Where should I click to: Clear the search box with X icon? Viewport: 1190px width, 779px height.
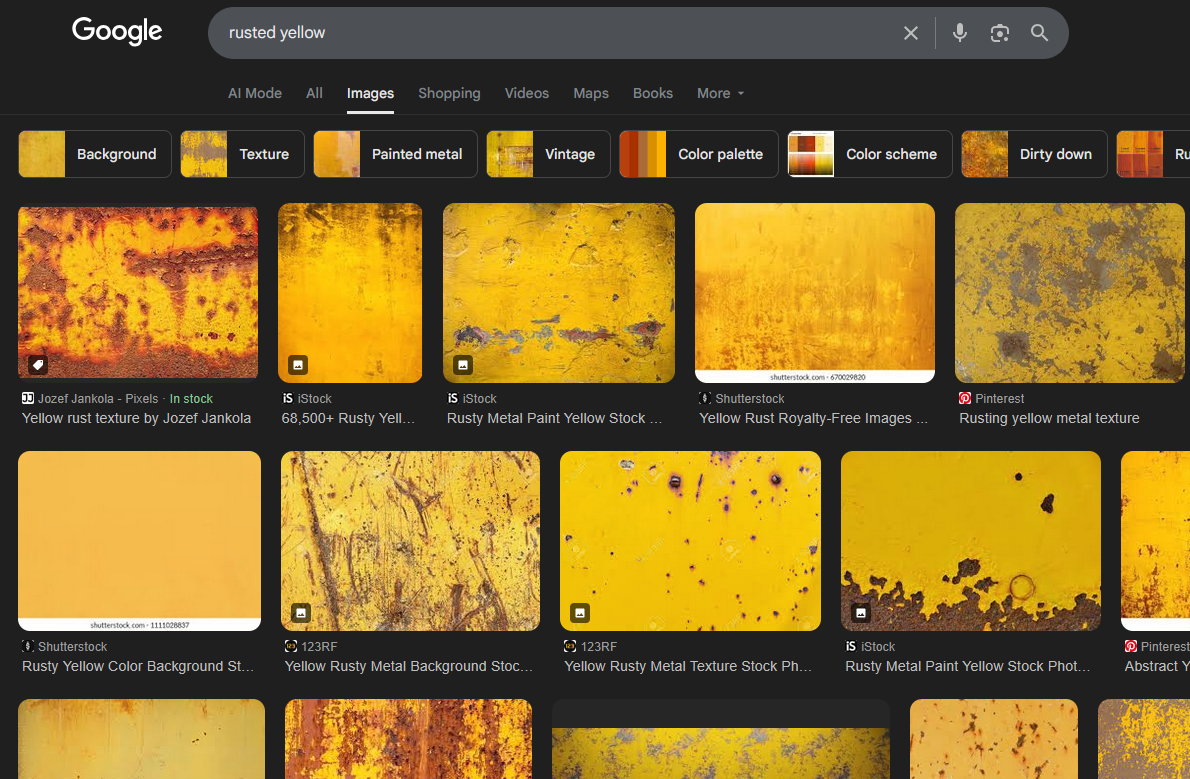pyautogui.click(x=910, y=33)
